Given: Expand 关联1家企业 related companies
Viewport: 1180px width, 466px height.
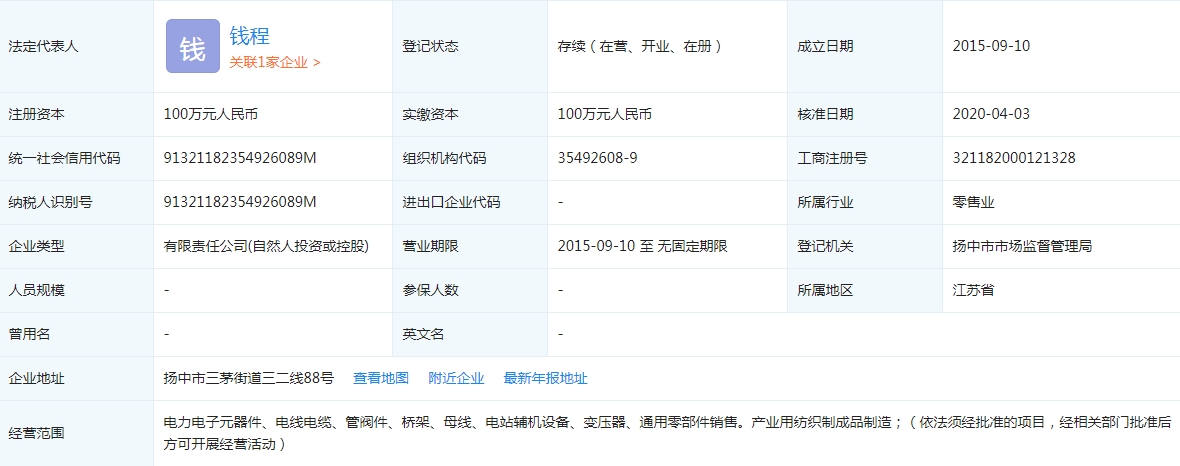Looking at the screenshot, I should 275,62.
